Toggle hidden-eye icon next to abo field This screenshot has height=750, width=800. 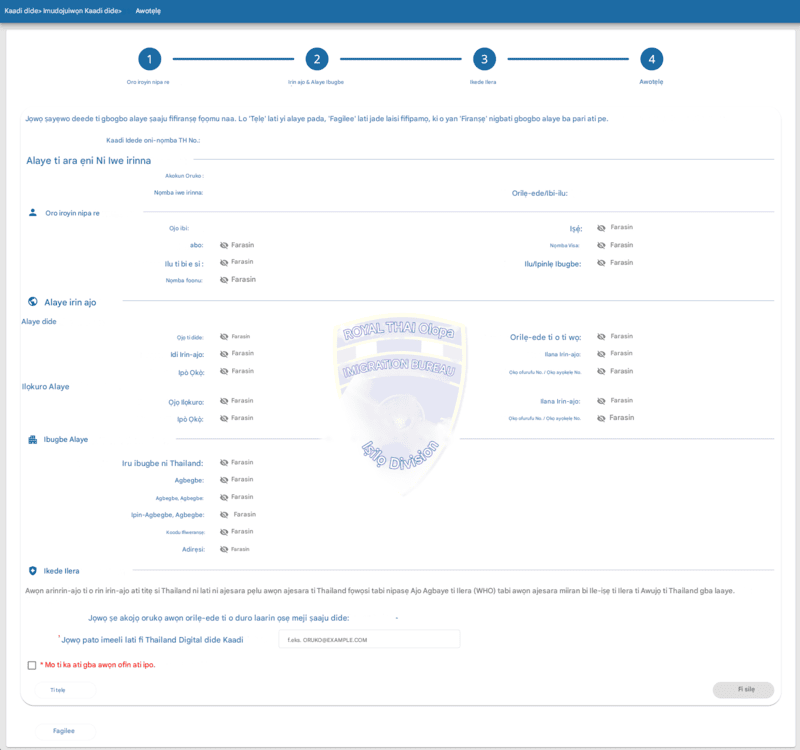pos(223,245)
